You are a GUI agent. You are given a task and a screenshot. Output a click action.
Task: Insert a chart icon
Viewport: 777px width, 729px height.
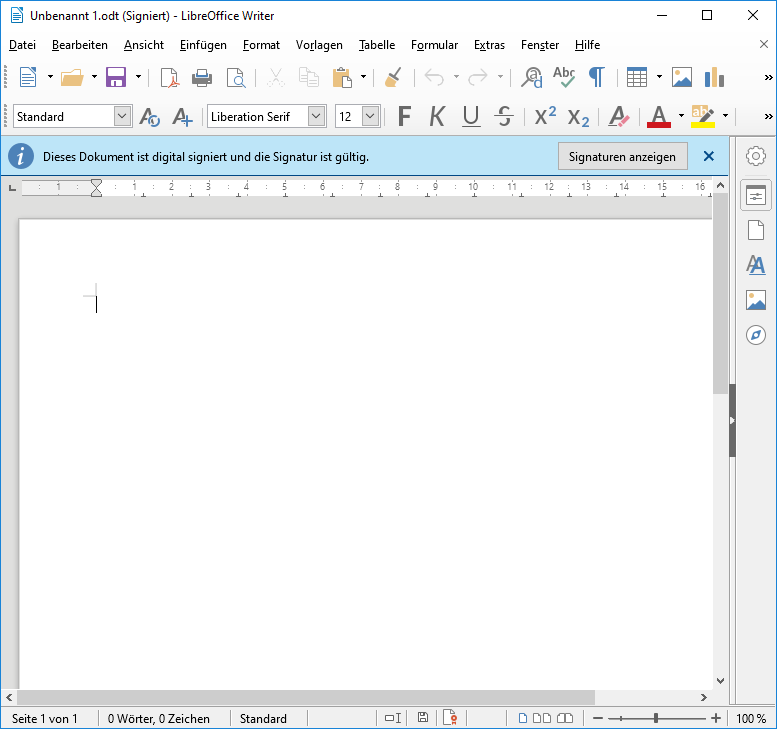[x=714, y=77]
